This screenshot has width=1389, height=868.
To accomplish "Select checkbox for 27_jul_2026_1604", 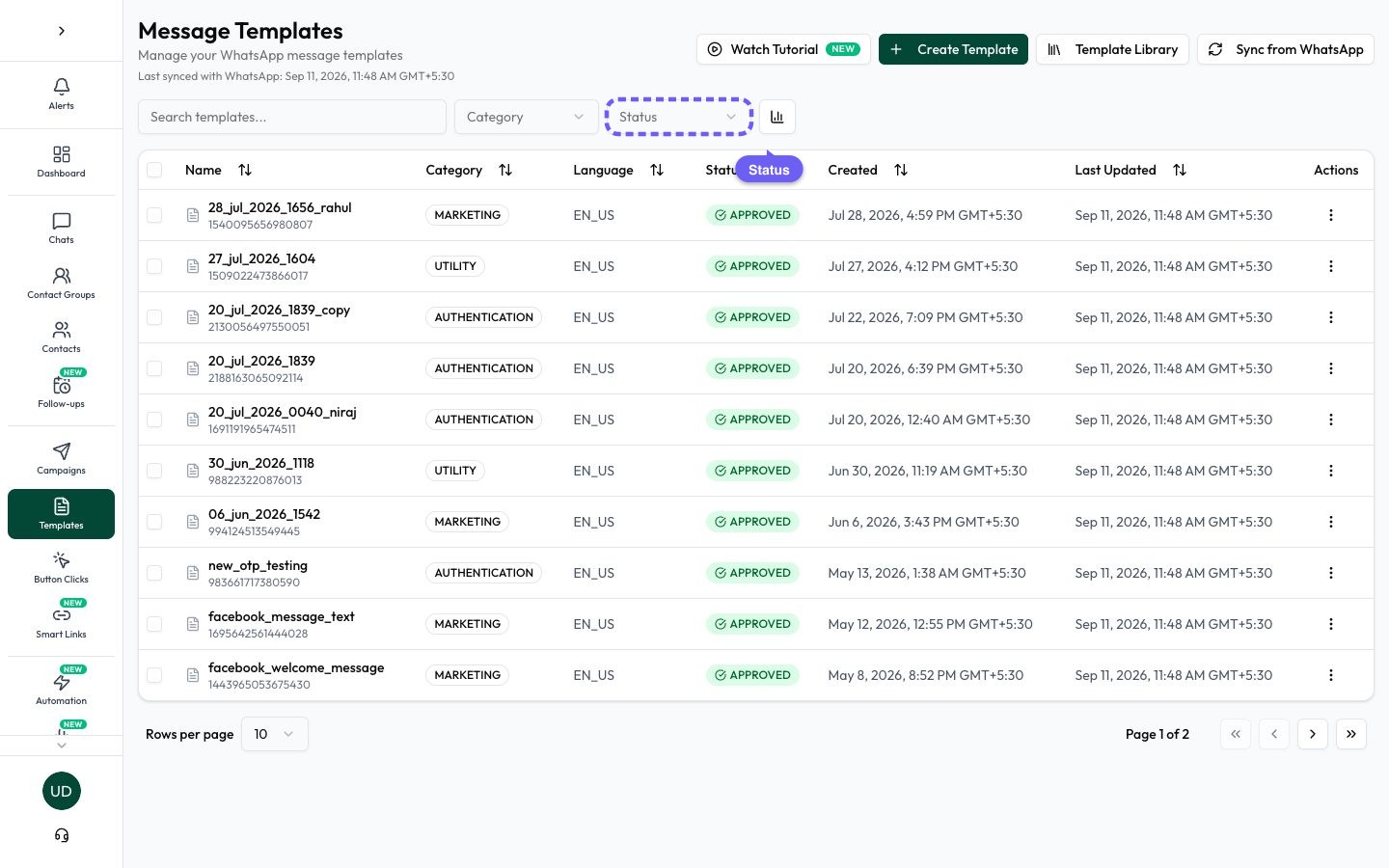I will pyautogui.click(x=154, y=266).
